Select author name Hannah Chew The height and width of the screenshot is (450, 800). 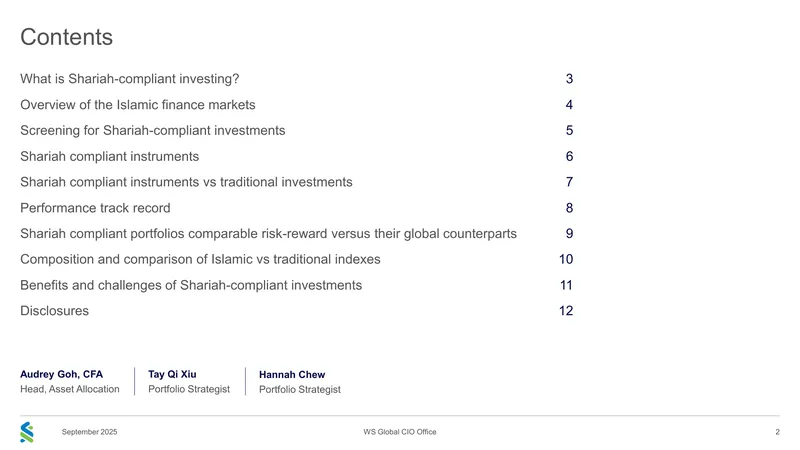(292, 374)
